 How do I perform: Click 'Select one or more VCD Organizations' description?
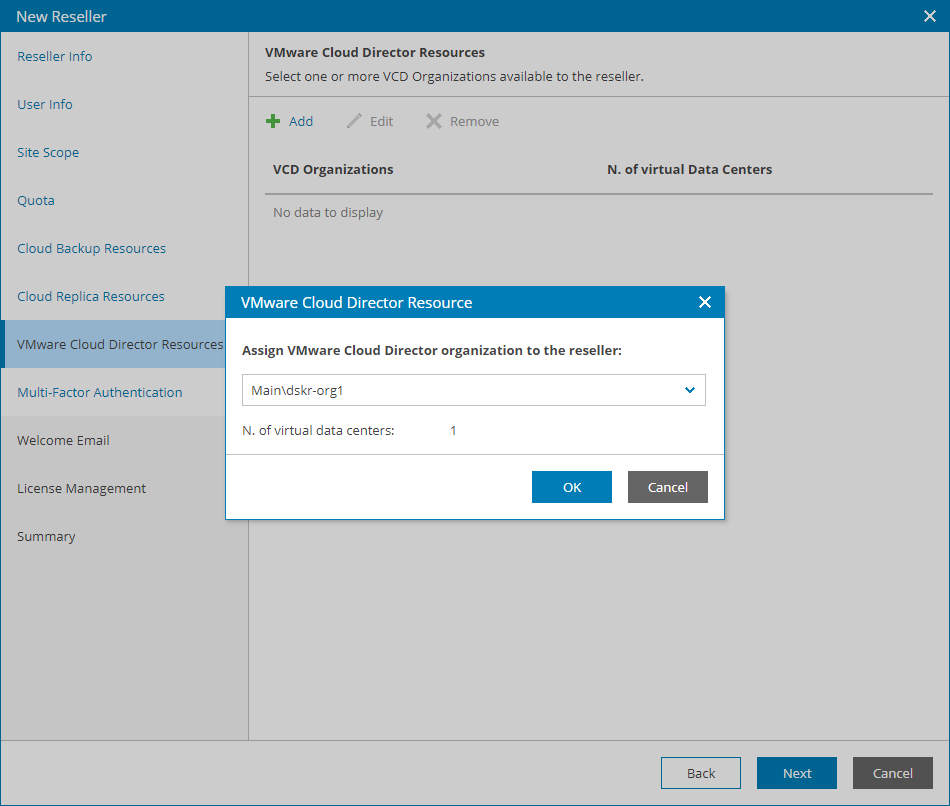pos(454,76)
